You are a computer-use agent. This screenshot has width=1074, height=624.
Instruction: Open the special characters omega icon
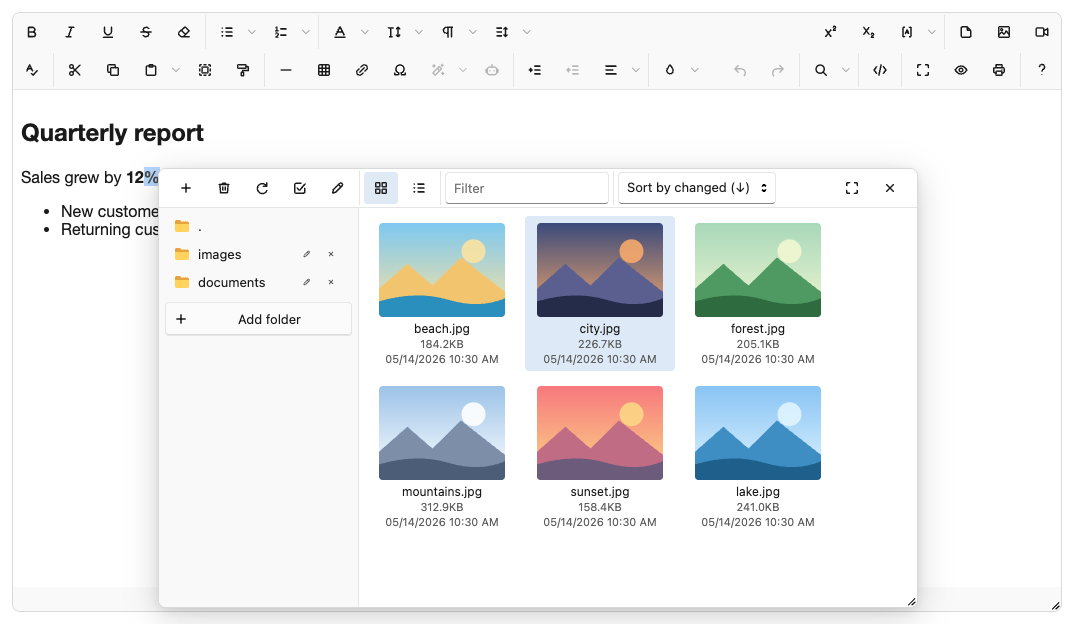pos(400,70)
